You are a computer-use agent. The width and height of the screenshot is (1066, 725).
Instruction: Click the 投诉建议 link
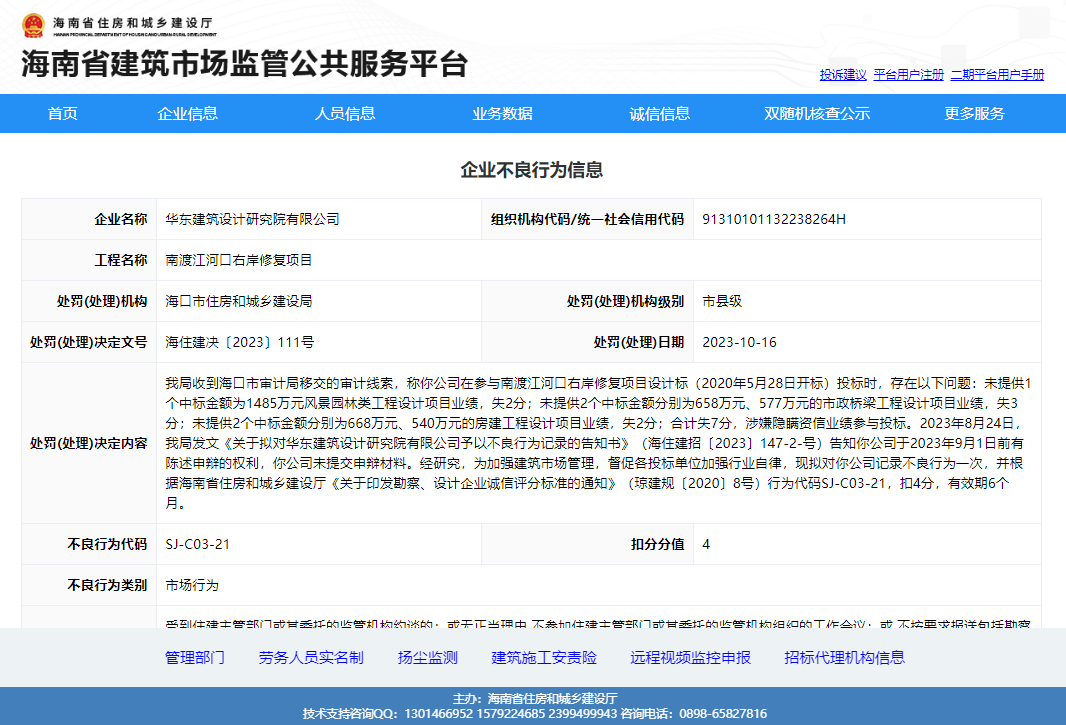843,75
